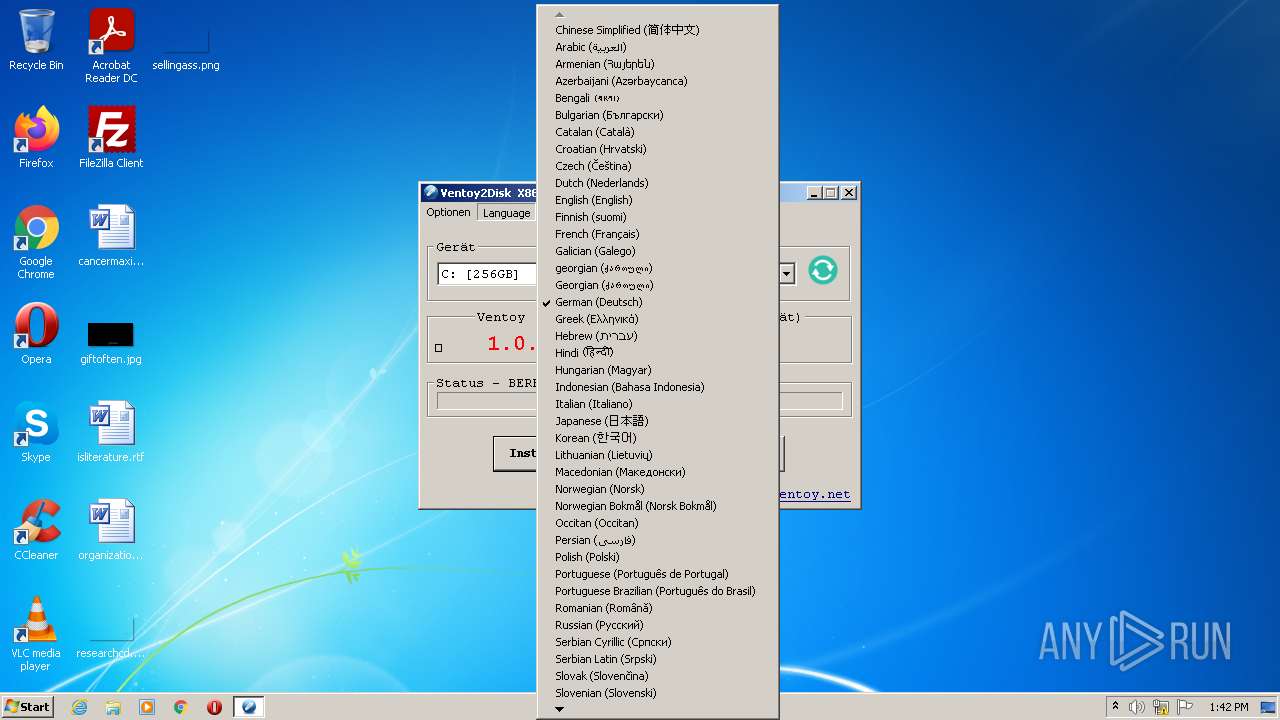Select Hindi language entry
Viewport: 1280px width, 720px height.
tap(658, 353)
